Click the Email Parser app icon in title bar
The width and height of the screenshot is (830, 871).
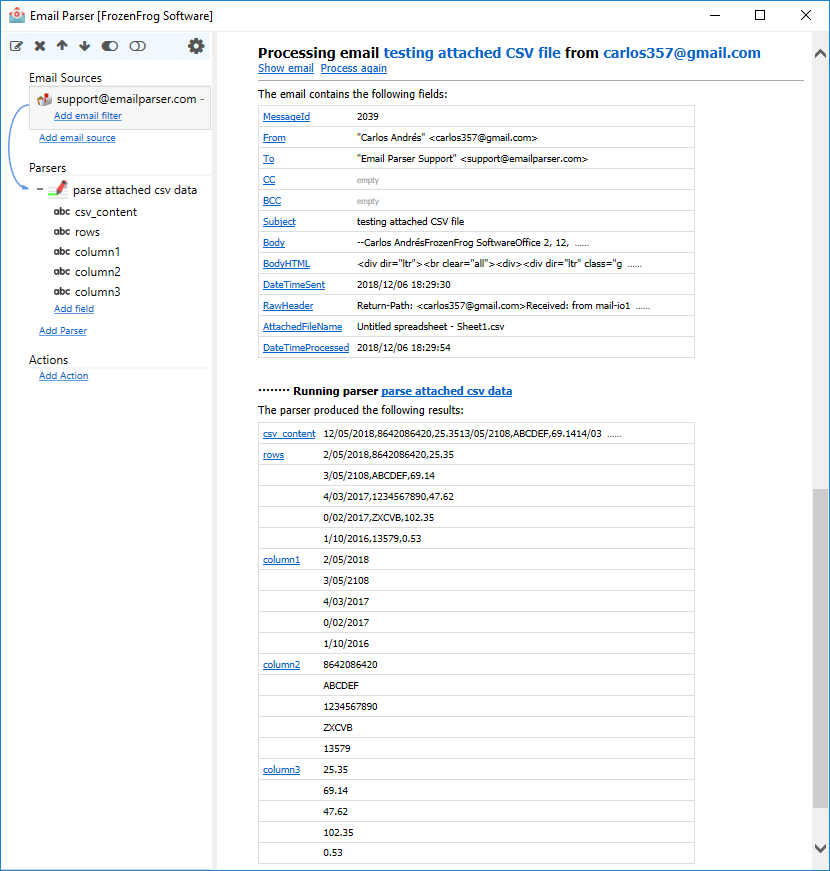17,15
